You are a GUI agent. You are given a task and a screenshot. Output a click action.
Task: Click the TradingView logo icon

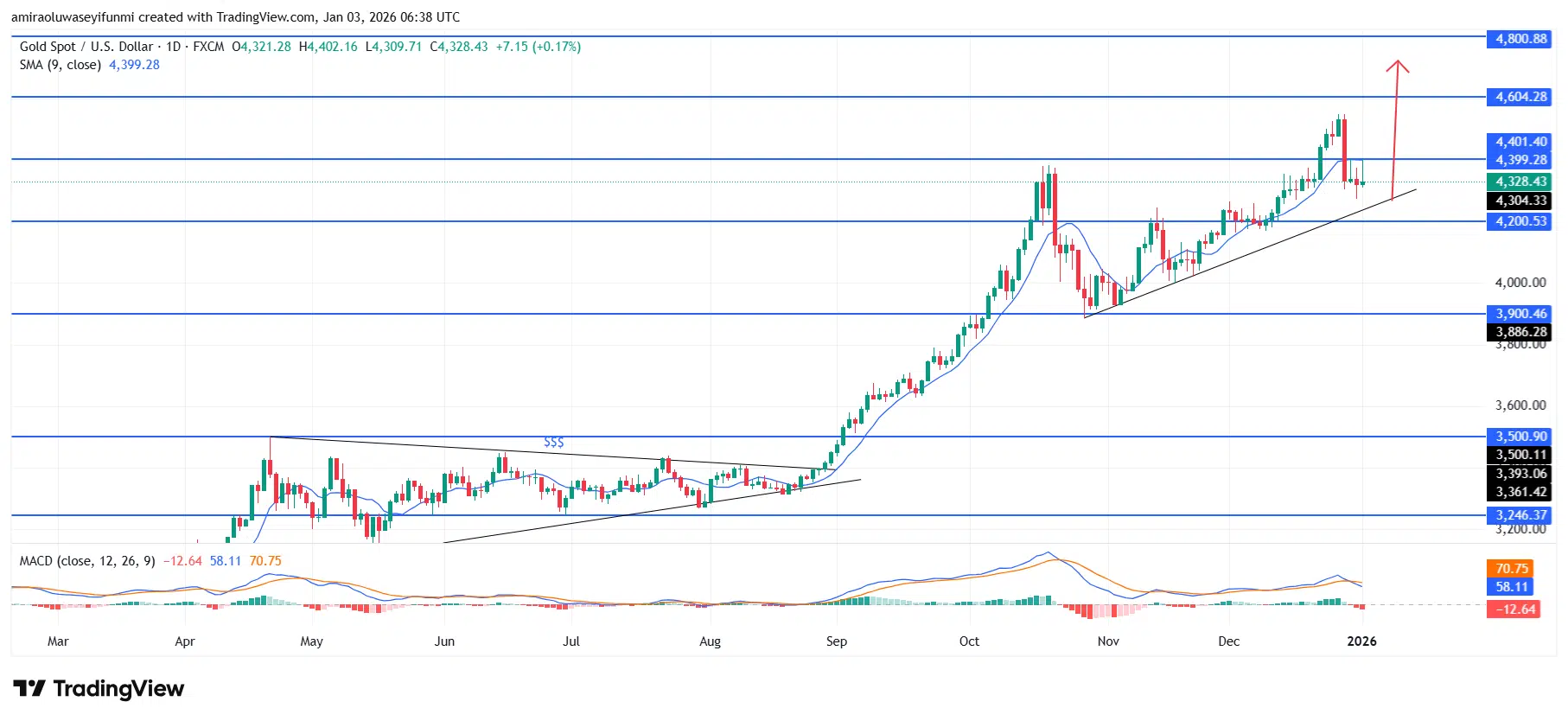(x=29, y=688)
